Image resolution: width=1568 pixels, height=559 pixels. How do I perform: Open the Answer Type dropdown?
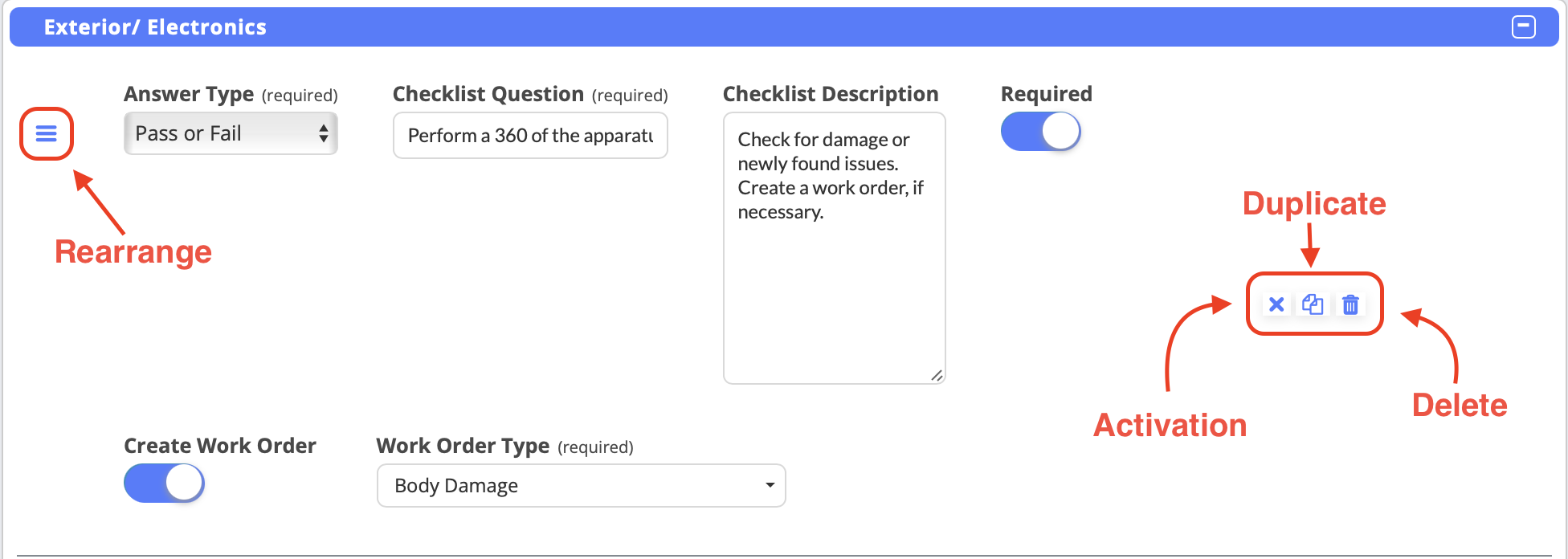click(231, 133)
